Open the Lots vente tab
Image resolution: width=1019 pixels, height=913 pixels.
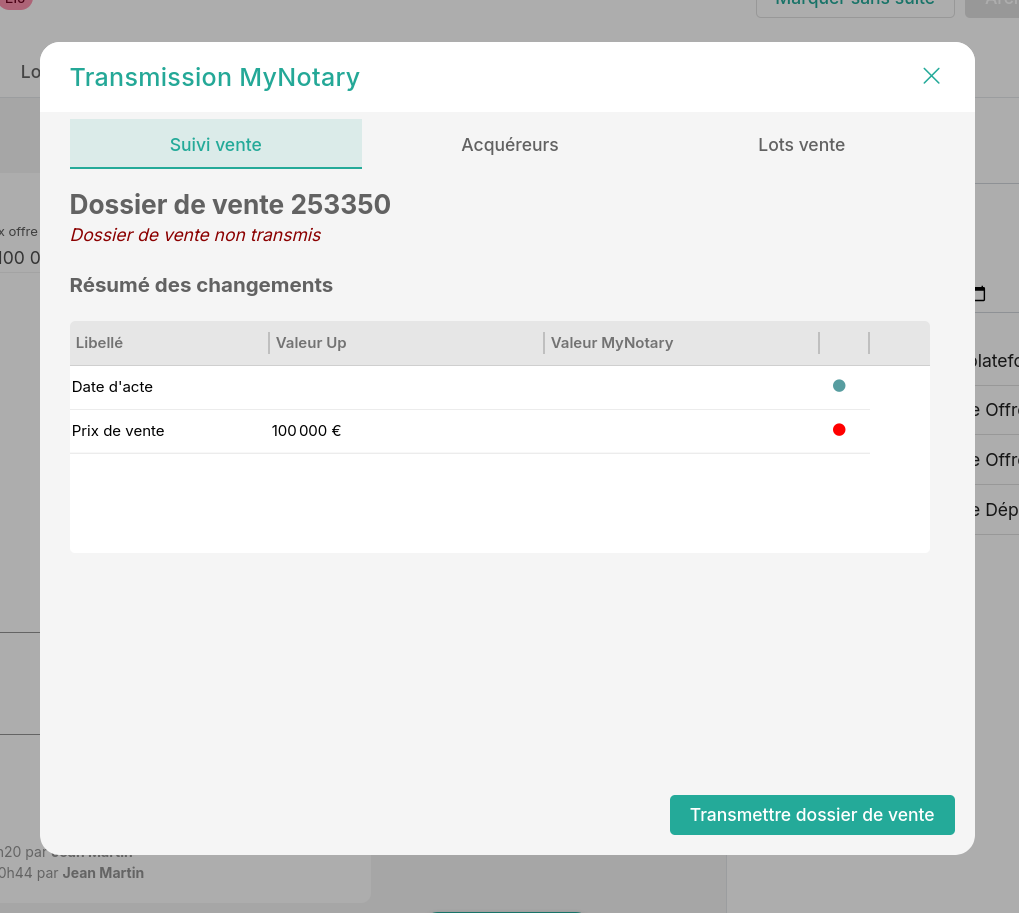point(801,144)
